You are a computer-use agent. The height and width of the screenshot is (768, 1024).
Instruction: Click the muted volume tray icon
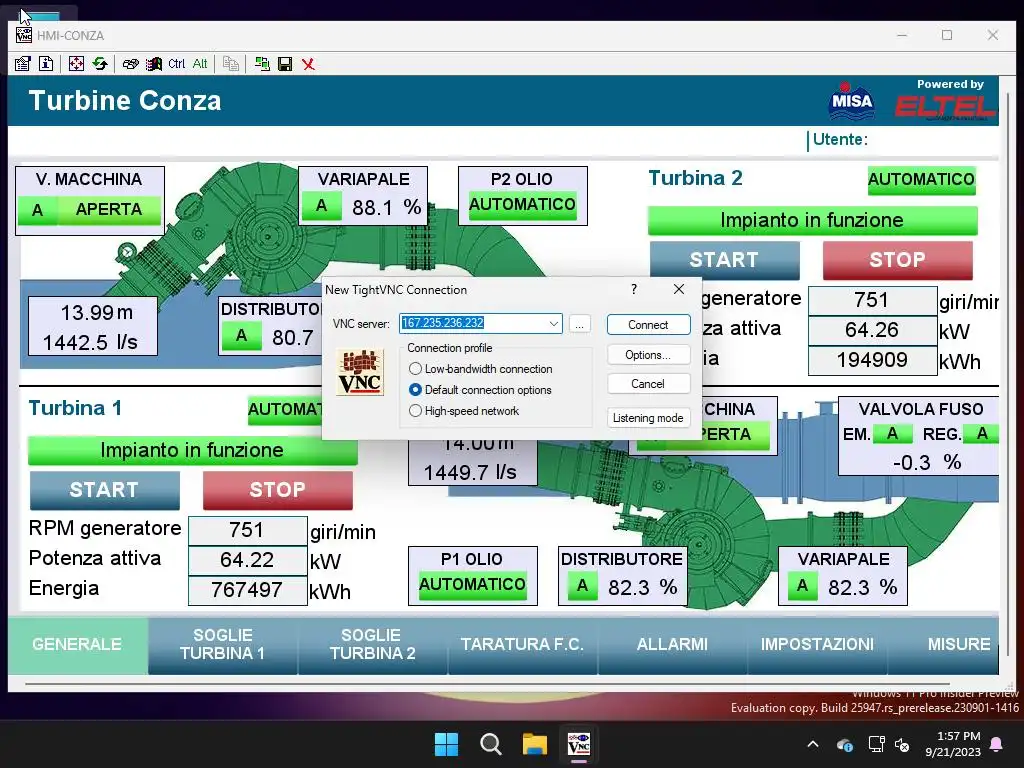pyautogui.click(x=902, y=744)
